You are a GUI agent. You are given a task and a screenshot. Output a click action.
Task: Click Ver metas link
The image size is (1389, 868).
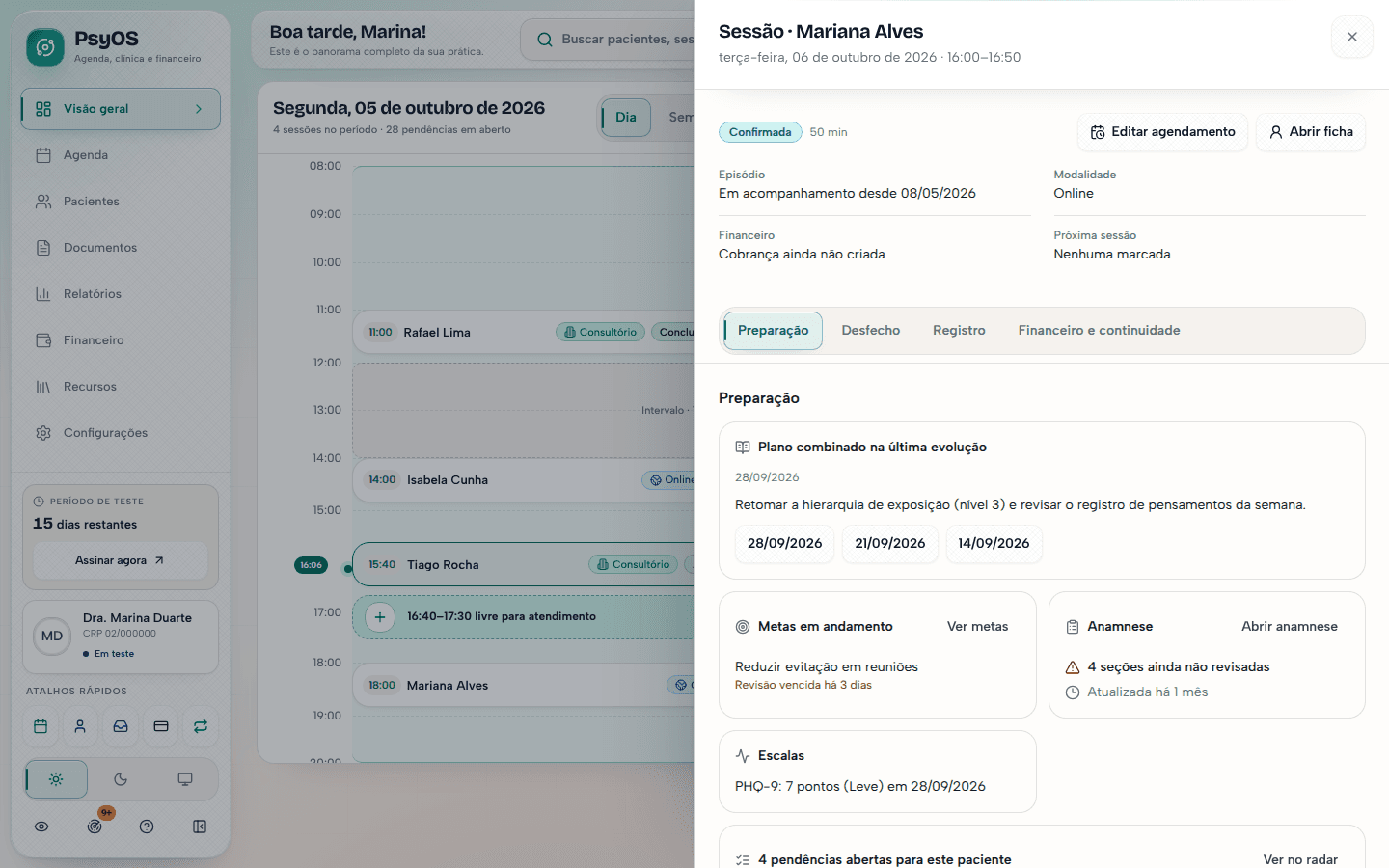click(x=977, y=627)
